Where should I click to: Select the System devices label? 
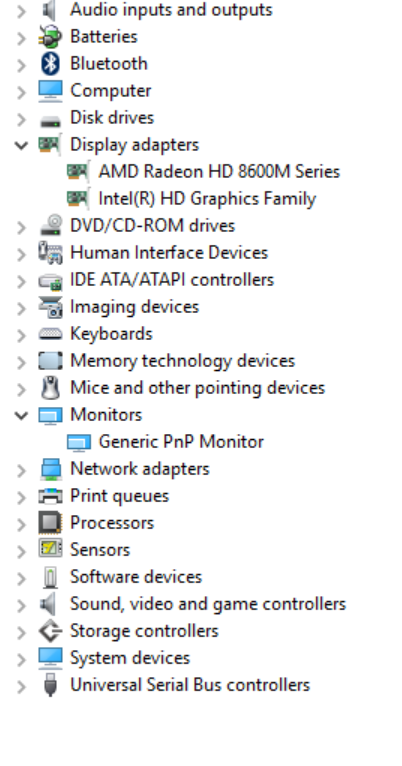(x=130, y=658)
